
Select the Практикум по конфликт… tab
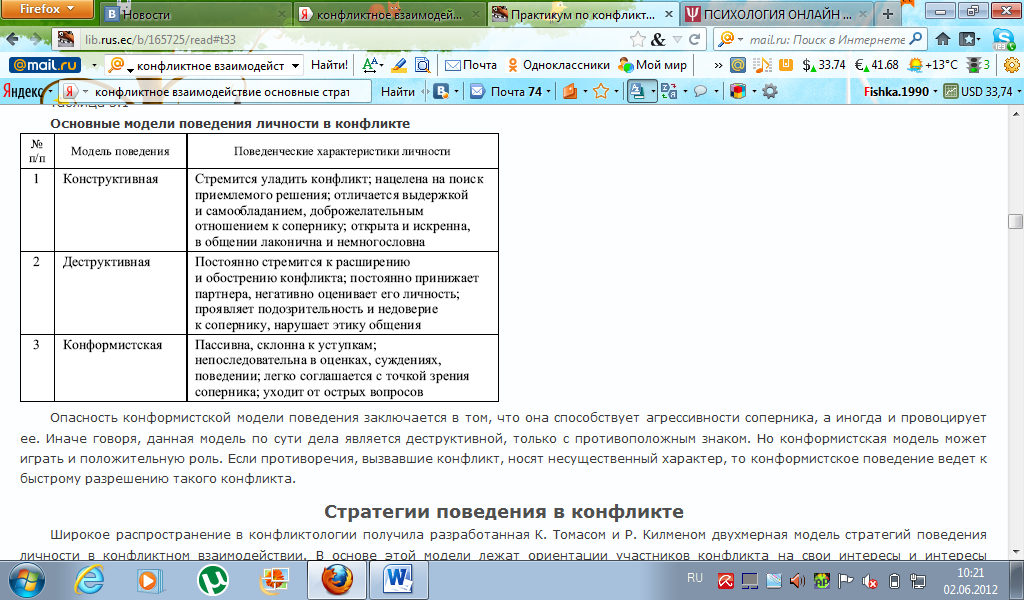(x=583, y=14)
